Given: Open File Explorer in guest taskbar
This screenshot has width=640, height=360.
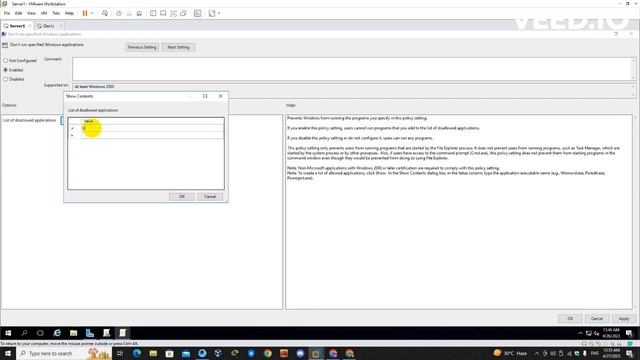Looking at the screenshot, I should point(73,333).
